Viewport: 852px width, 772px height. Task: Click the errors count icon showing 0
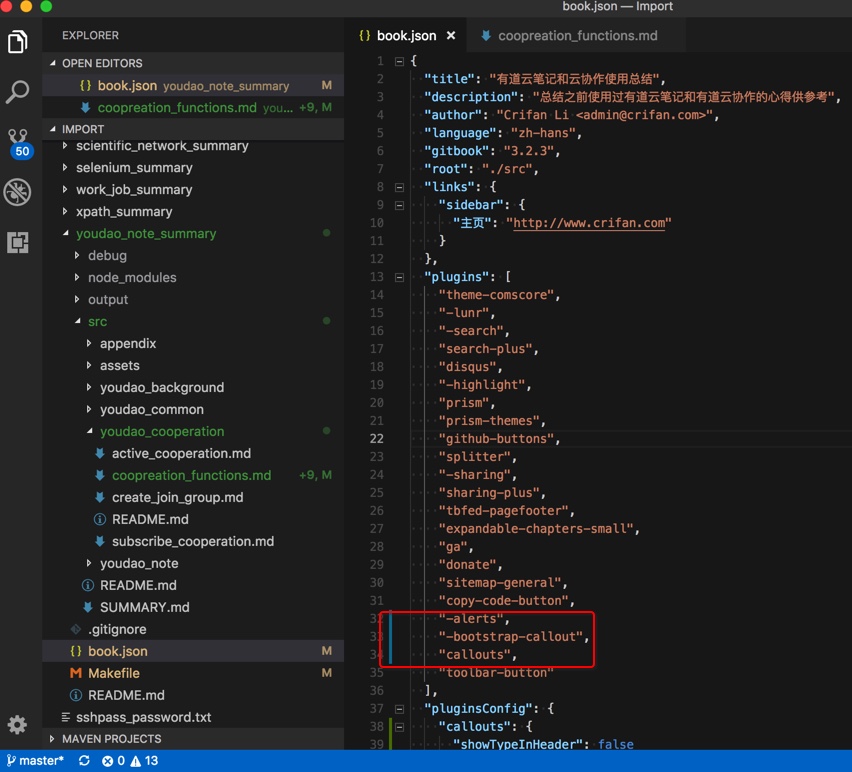(x=113, y=761)
